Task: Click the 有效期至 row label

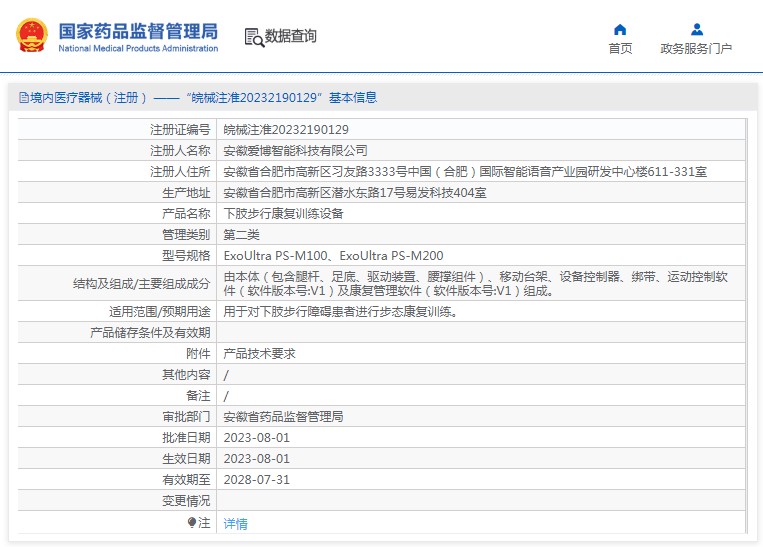Action: click(x=186, y=479)
